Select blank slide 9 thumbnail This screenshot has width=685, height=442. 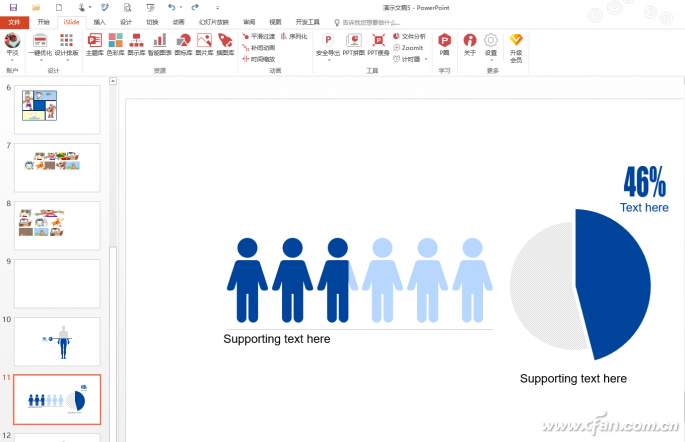[x=57, y=284]
